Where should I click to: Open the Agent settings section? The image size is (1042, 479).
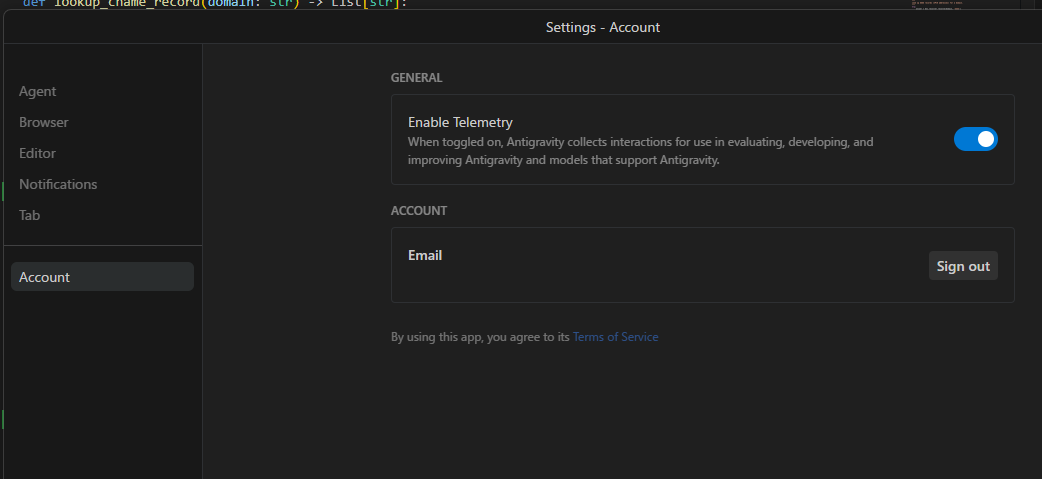[38, 91]
